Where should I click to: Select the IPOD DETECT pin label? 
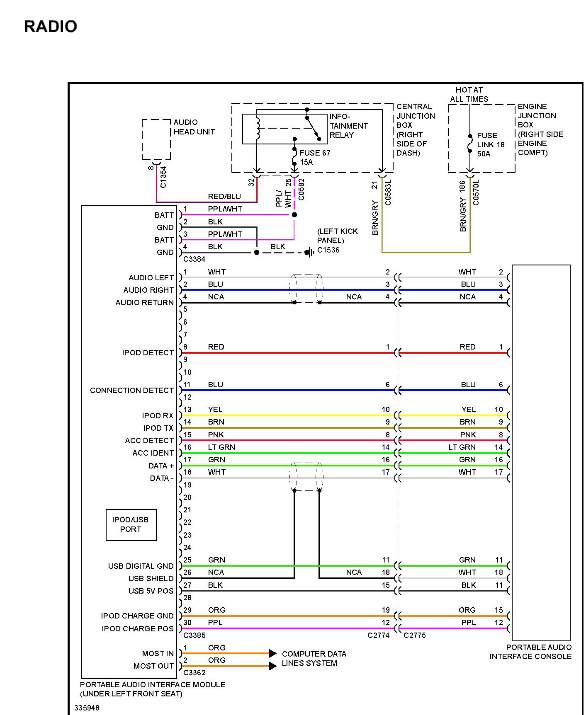pos(148,352)
